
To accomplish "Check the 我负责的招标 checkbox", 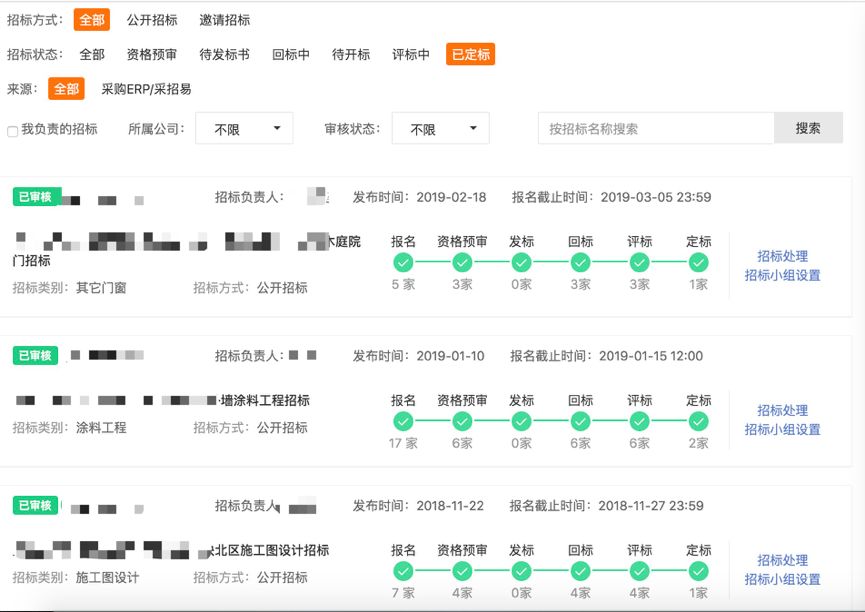I will [x=12, y=131].
